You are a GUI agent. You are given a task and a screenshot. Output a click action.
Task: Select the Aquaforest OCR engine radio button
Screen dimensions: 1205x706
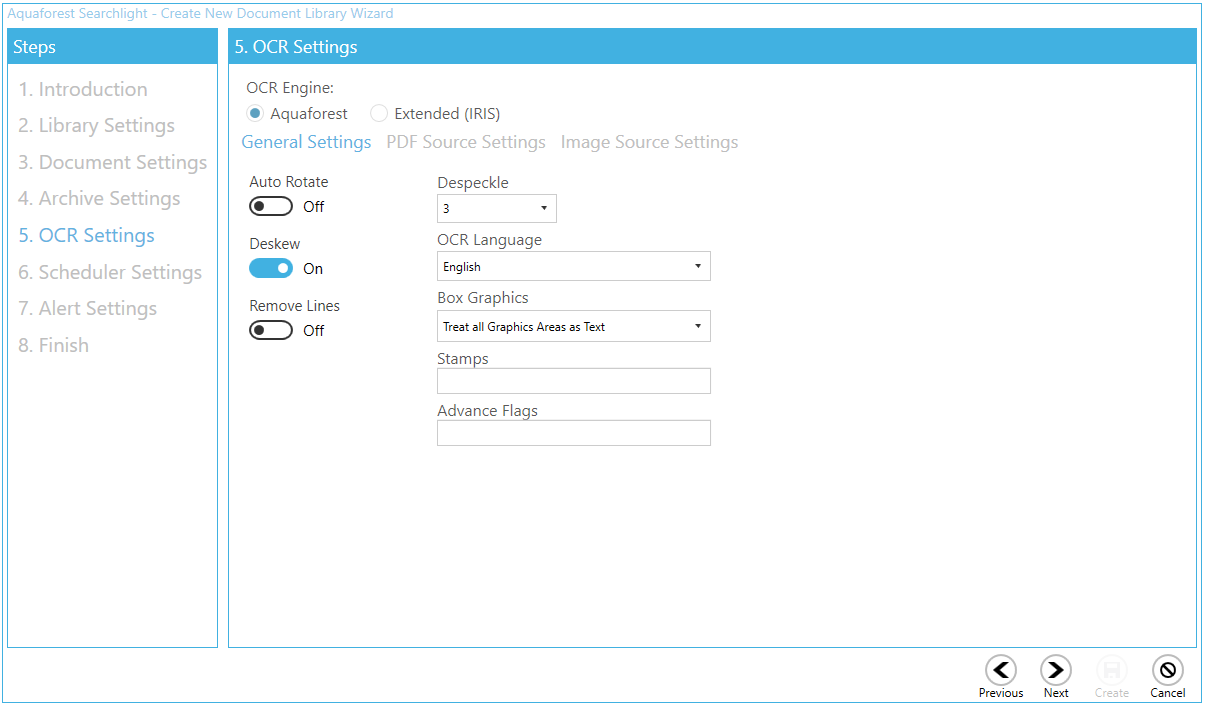pos(256,114)
